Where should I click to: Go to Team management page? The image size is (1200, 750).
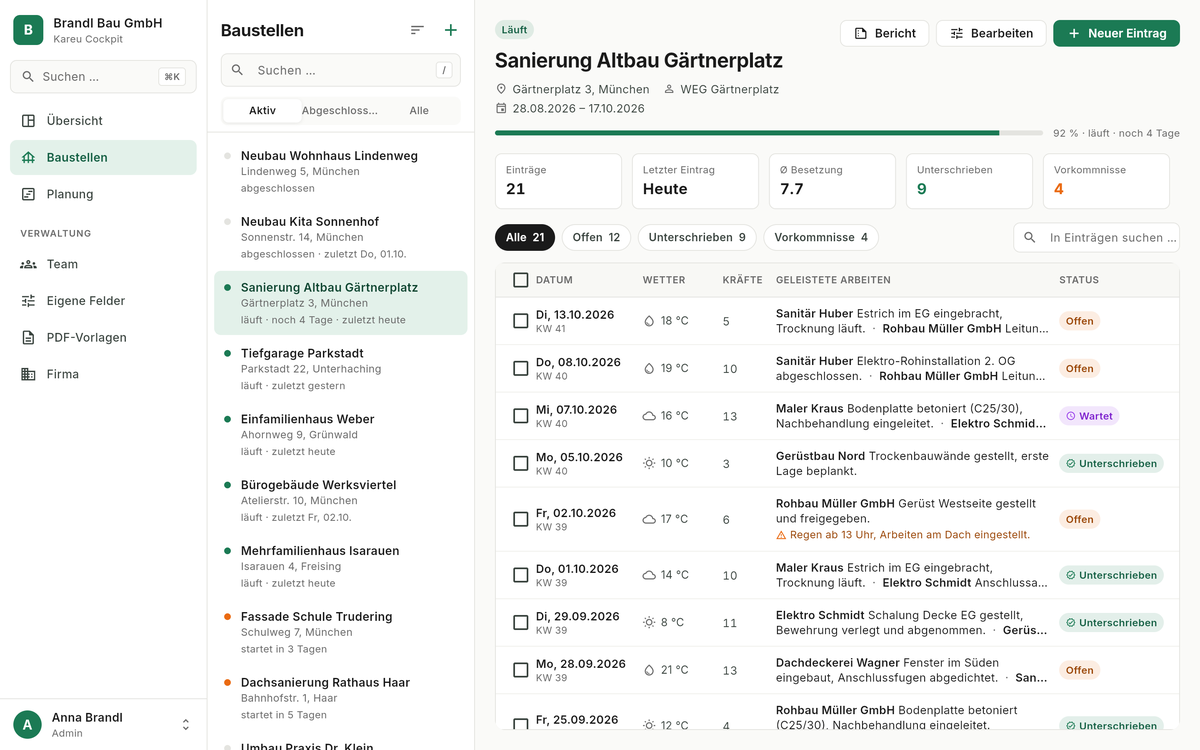(x=103, y=264)
